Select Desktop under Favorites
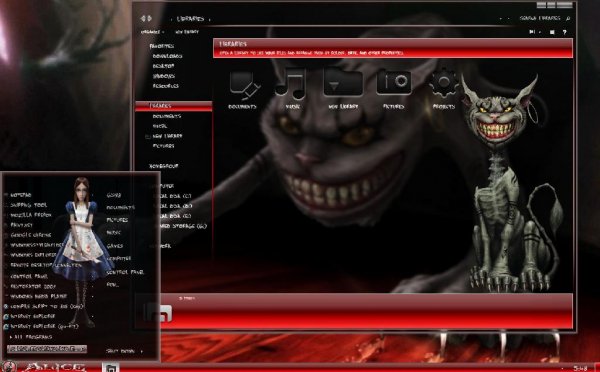 coord(163,66)
